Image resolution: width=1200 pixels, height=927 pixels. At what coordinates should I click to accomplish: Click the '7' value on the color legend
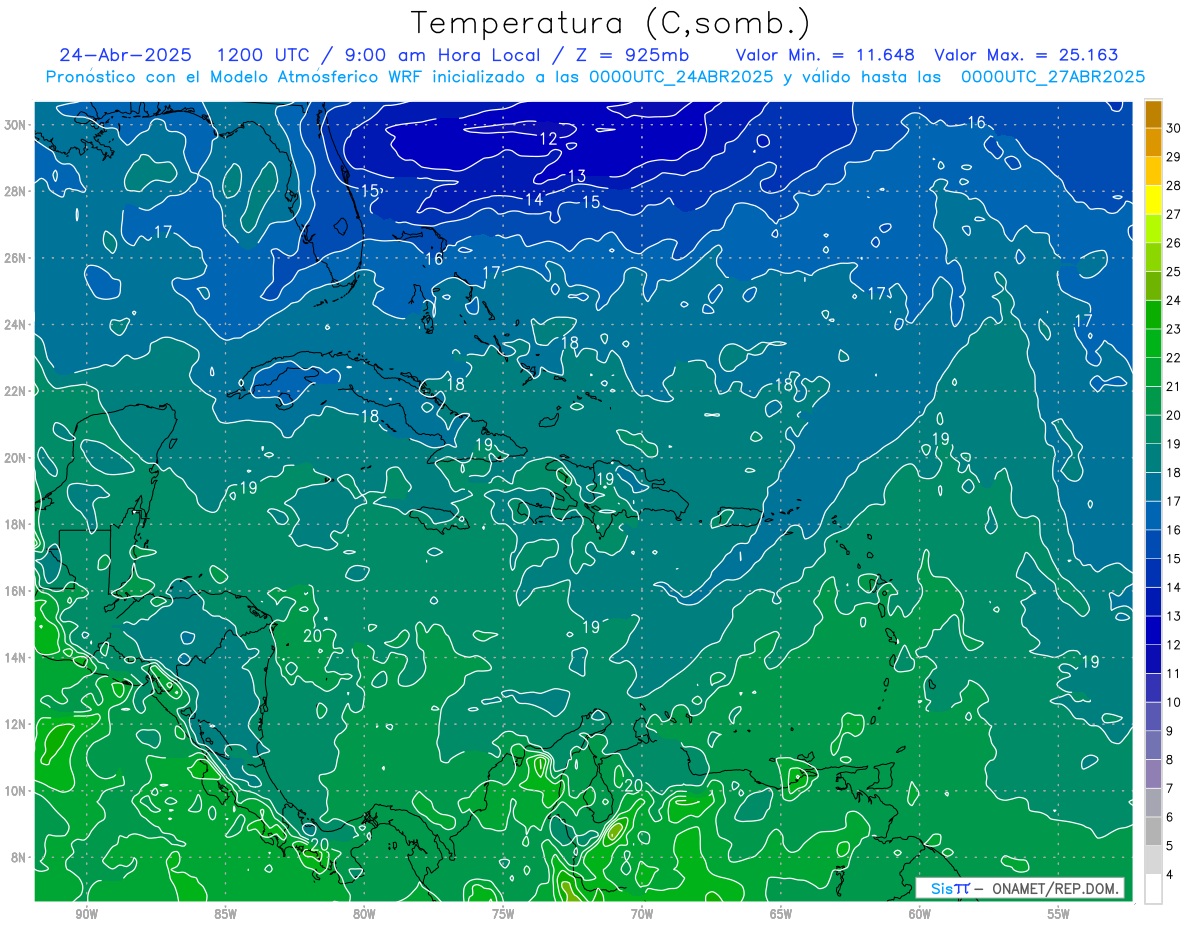(1171, 789)
